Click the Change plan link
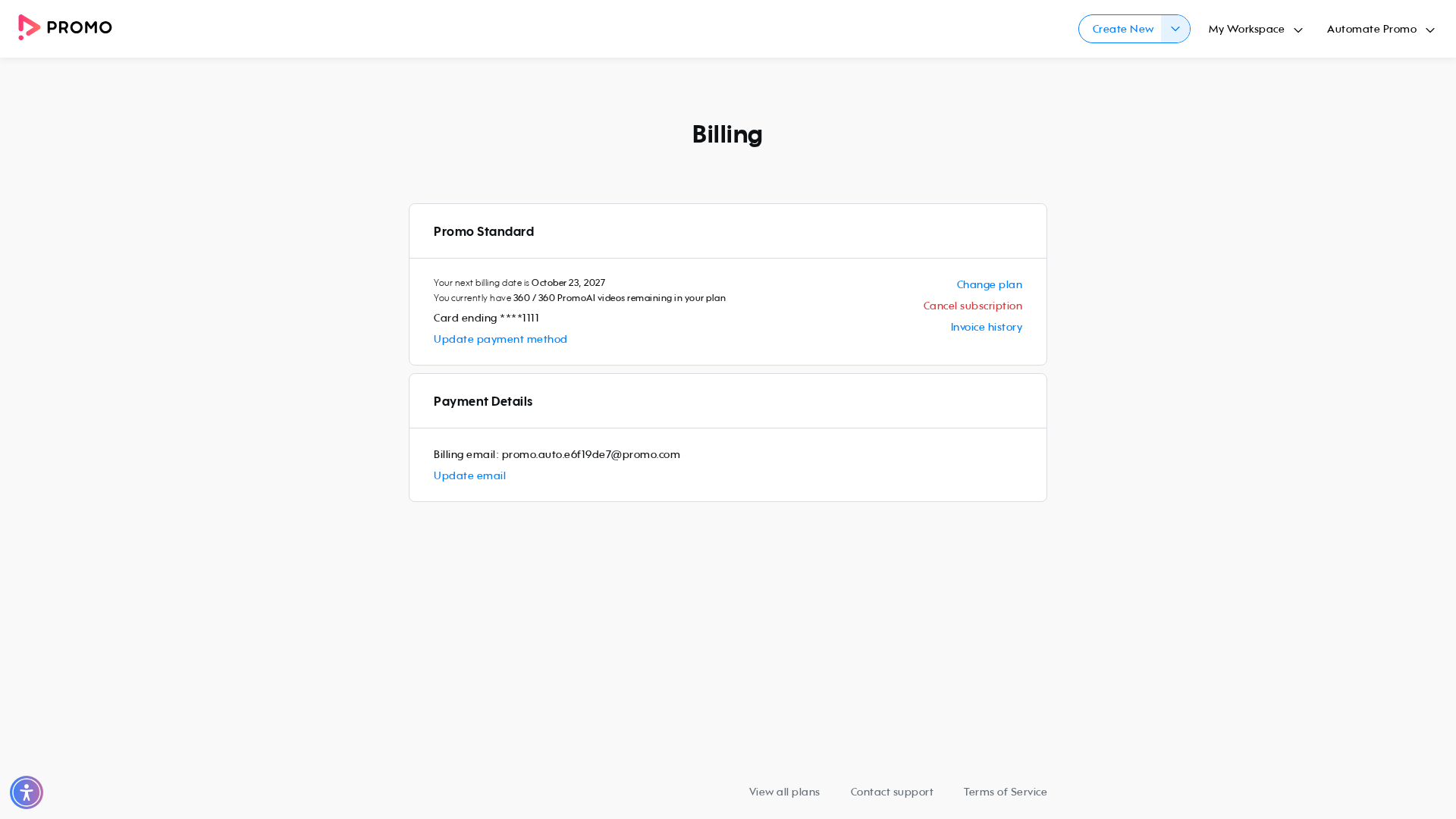 [x=989, y=285]
